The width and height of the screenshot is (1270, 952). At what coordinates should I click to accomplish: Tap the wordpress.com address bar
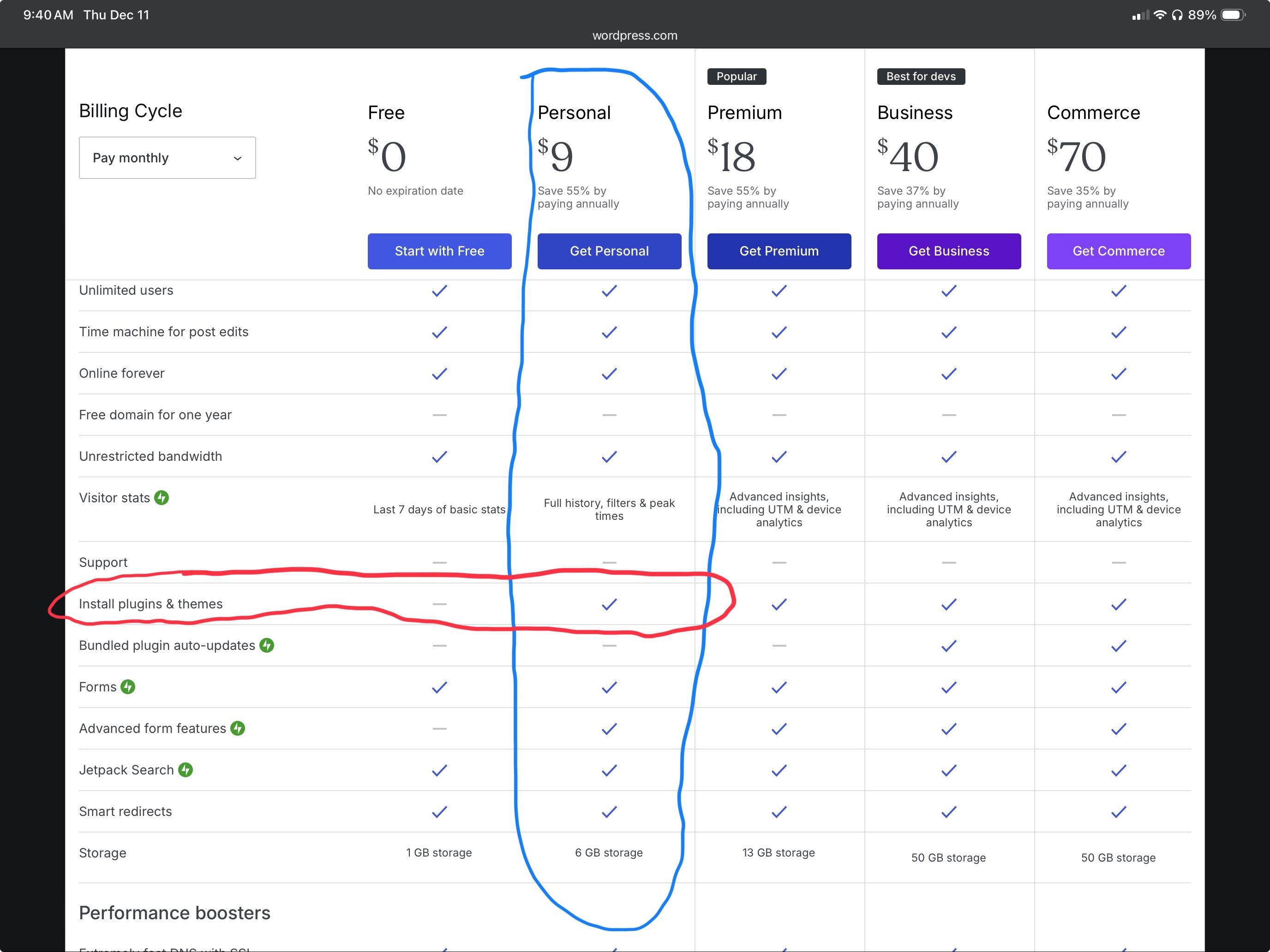(x=635, y=36)
